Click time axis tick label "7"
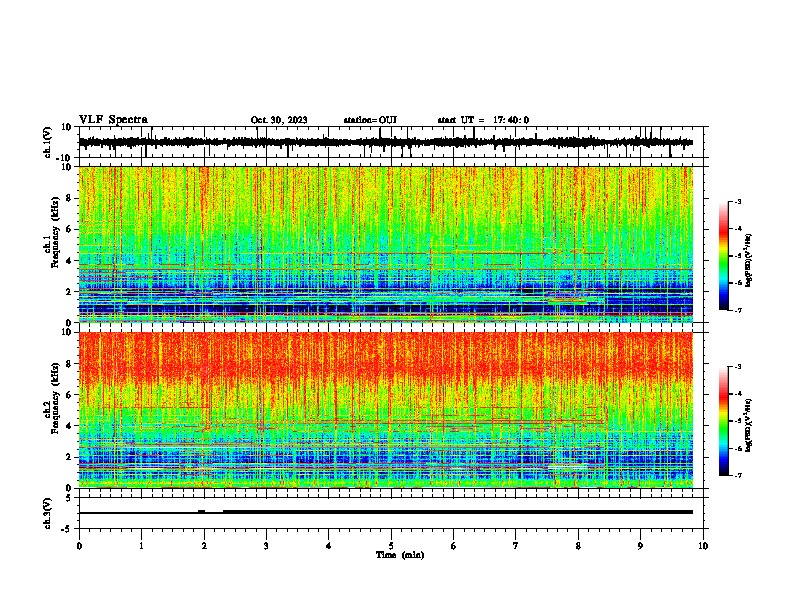The image size is (792, 612). point(516,546)
